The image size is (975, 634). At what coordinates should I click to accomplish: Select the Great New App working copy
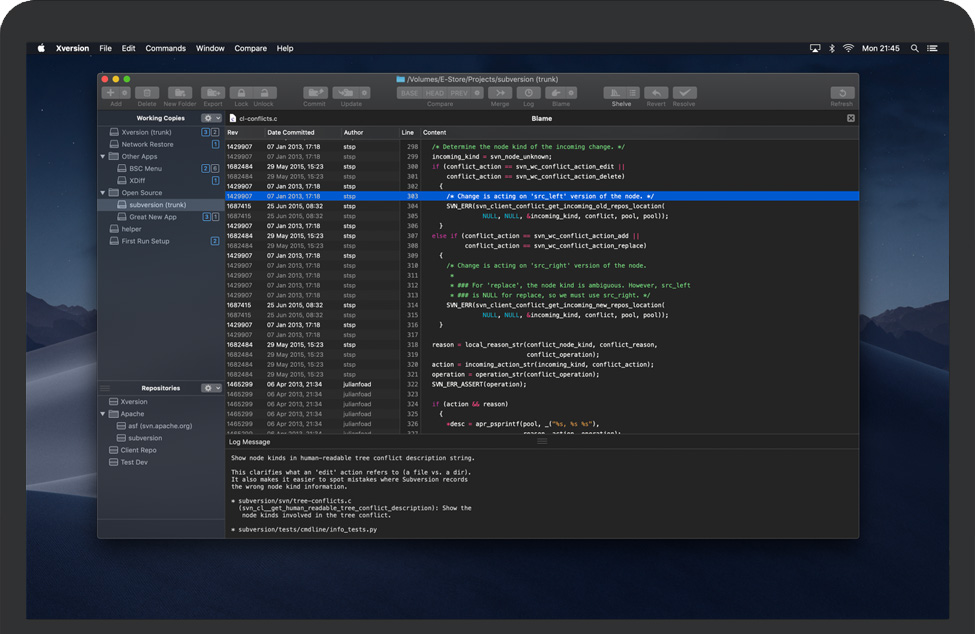[x=152, y=217]
